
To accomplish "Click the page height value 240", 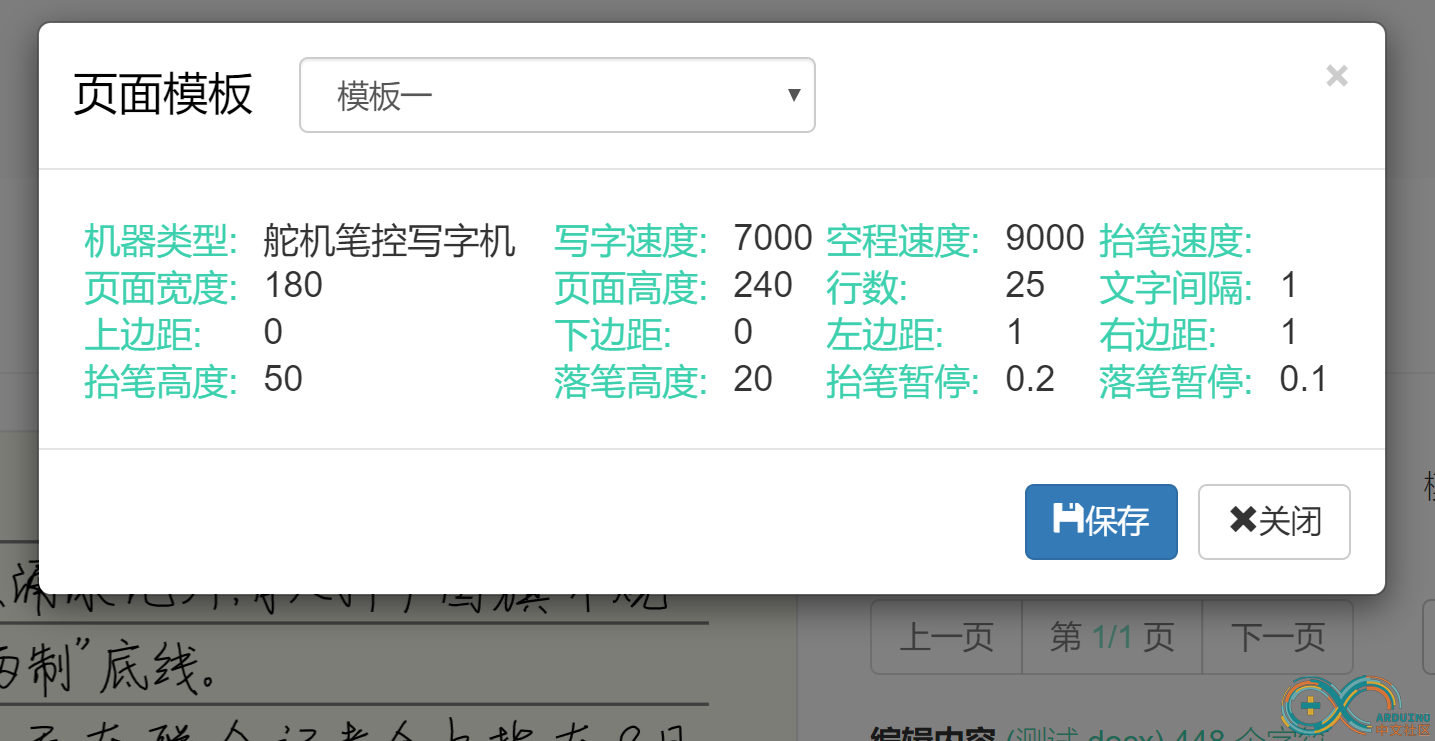I will [x=763, y=285].
